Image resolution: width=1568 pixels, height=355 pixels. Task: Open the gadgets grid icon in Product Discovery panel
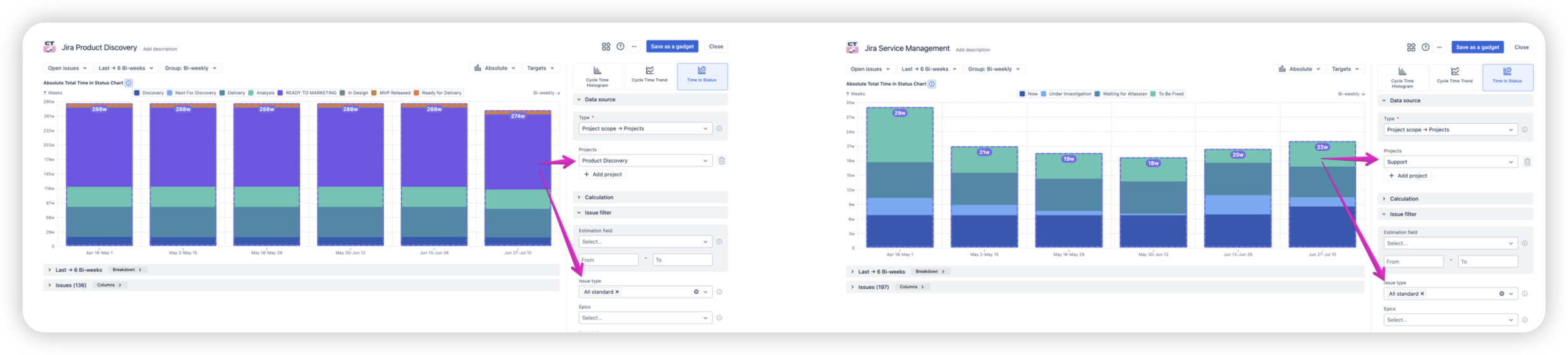pos(606,46)
